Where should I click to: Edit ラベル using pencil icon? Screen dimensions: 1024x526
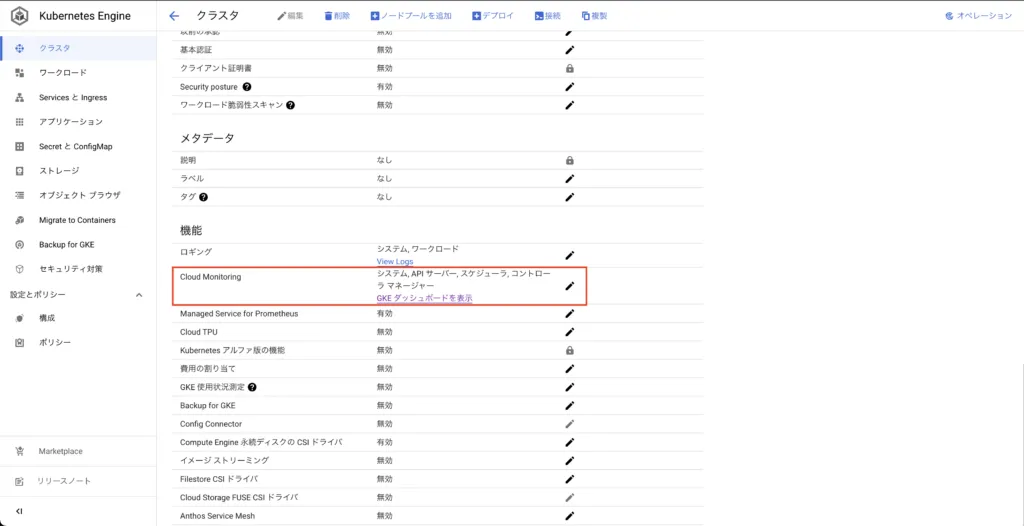point(569,178)
